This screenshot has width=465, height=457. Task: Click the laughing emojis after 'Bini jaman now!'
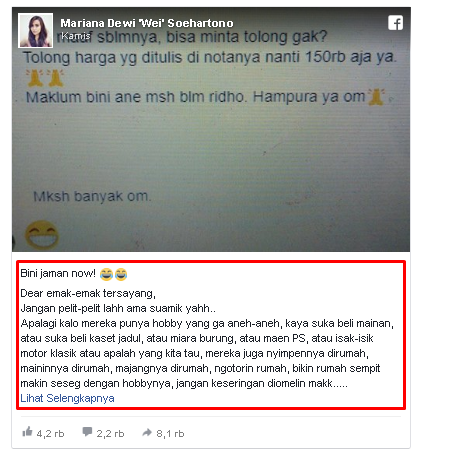click(113, 274)
